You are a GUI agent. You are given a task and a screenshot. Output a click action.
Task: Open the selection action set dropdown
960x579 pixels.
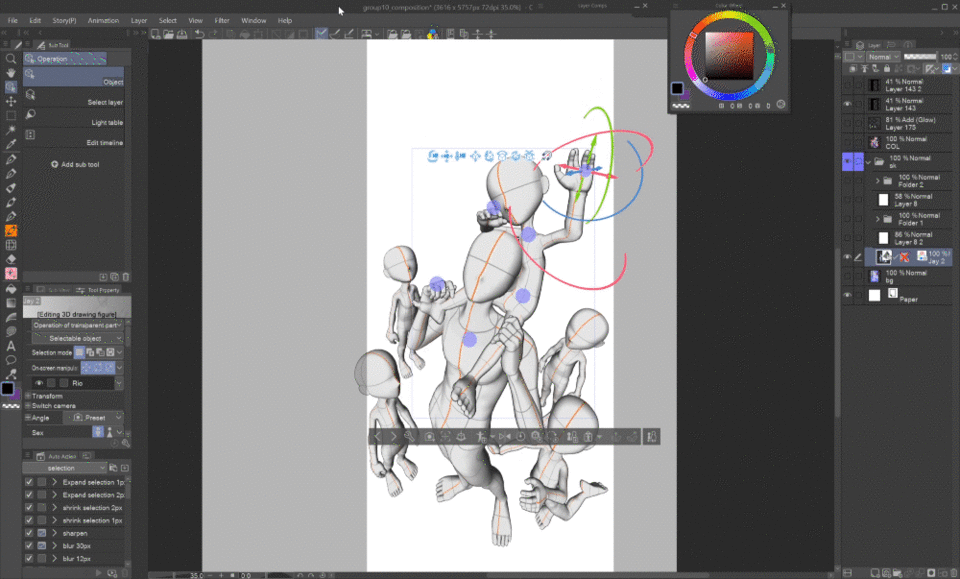point(64,468)
